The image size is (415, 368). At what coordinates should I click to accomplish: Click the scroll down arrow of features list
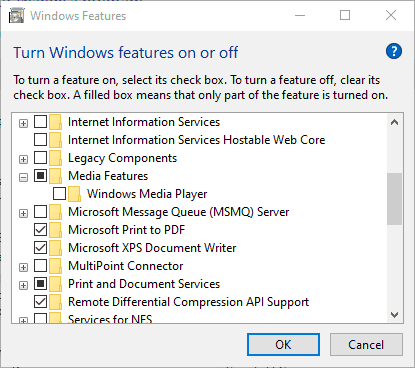pos(395,315)
